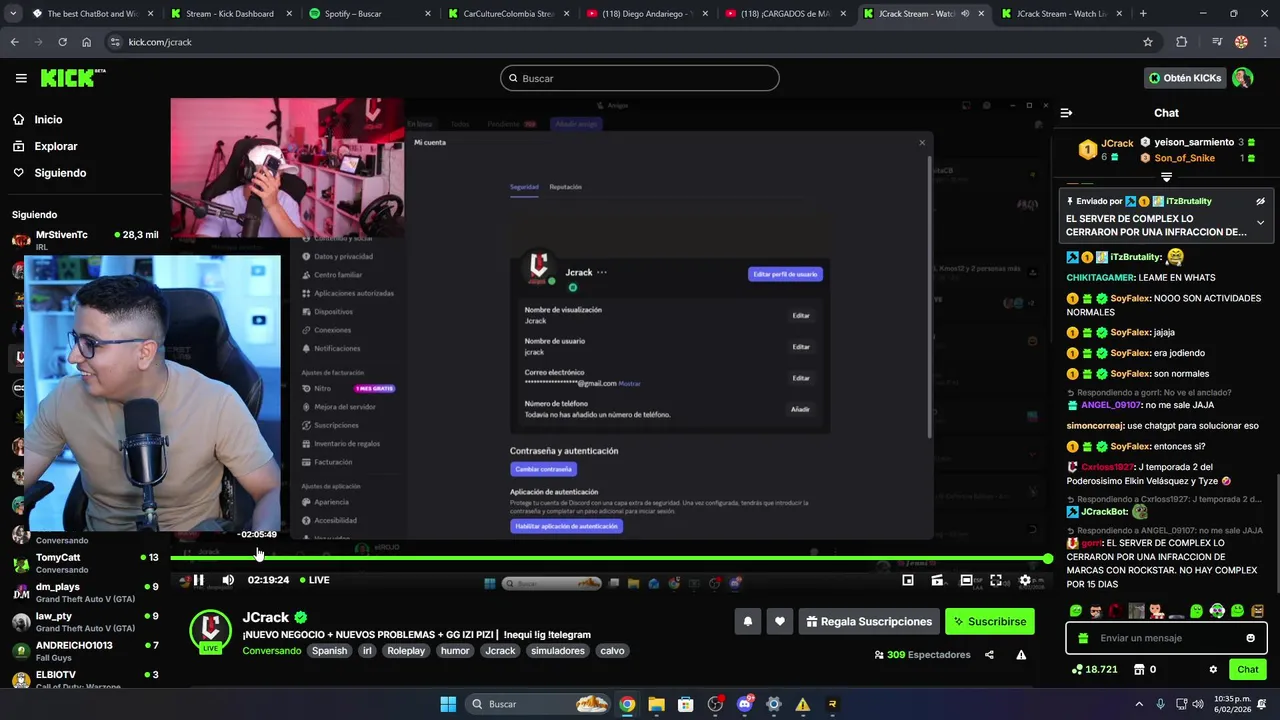Open the Windows Start menu

448,704
